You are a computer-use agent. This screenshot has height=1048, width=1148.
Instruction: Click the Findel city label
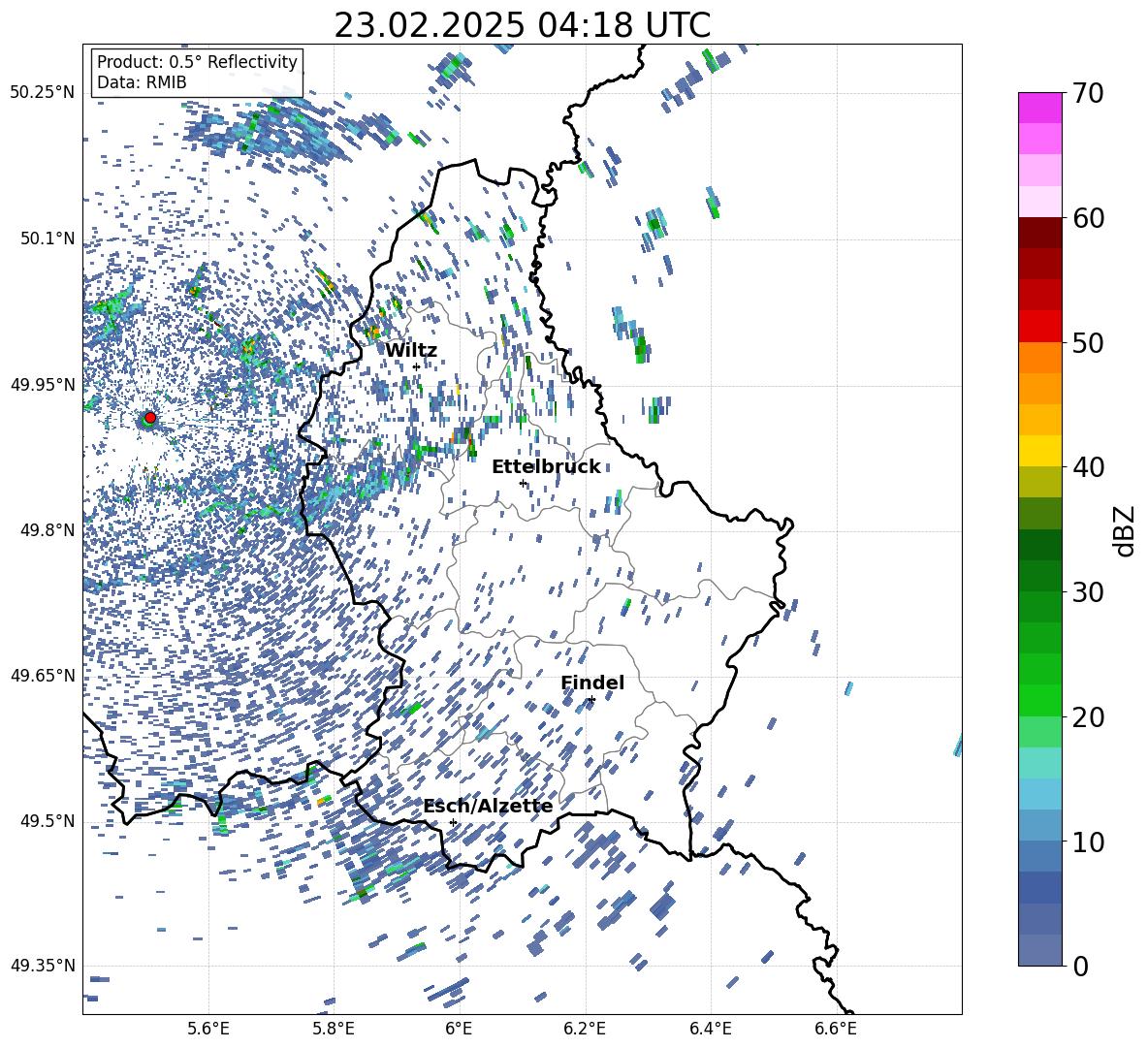click(x=592, y=683)
